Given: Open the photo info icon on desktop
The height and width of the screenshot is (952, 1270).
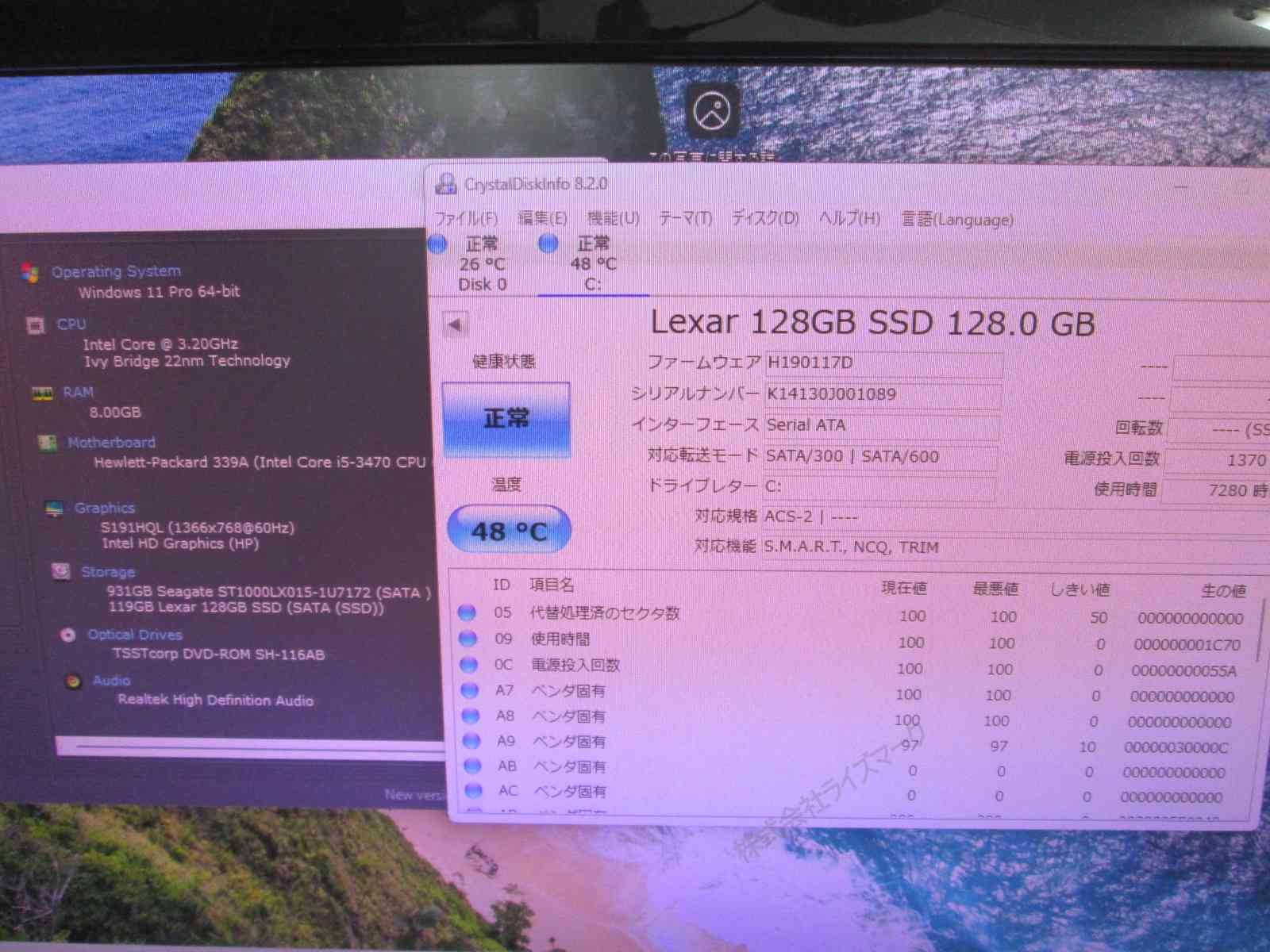Looking at the screenshot, I should pyautogui.click(x=711, y=111).
